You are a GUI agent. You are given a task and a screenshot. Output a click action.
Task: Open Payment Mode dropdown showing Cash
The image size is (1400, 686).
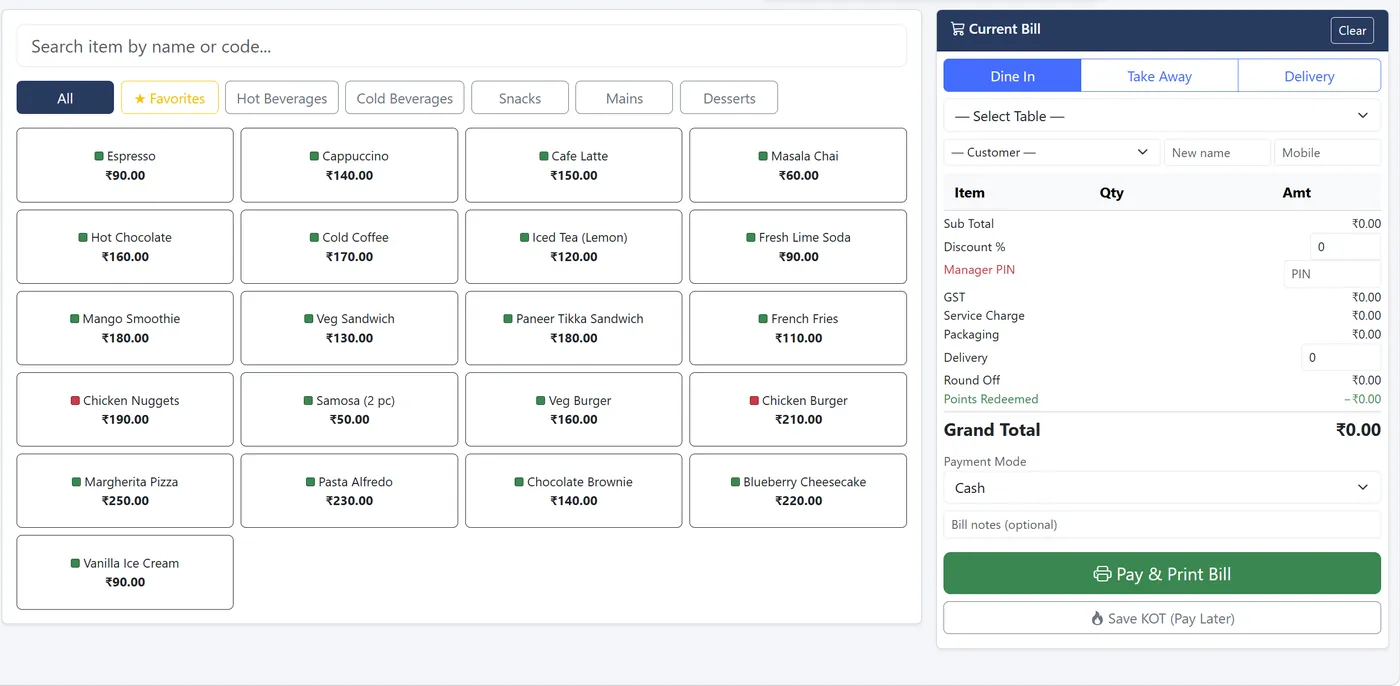pos(1162,488)
